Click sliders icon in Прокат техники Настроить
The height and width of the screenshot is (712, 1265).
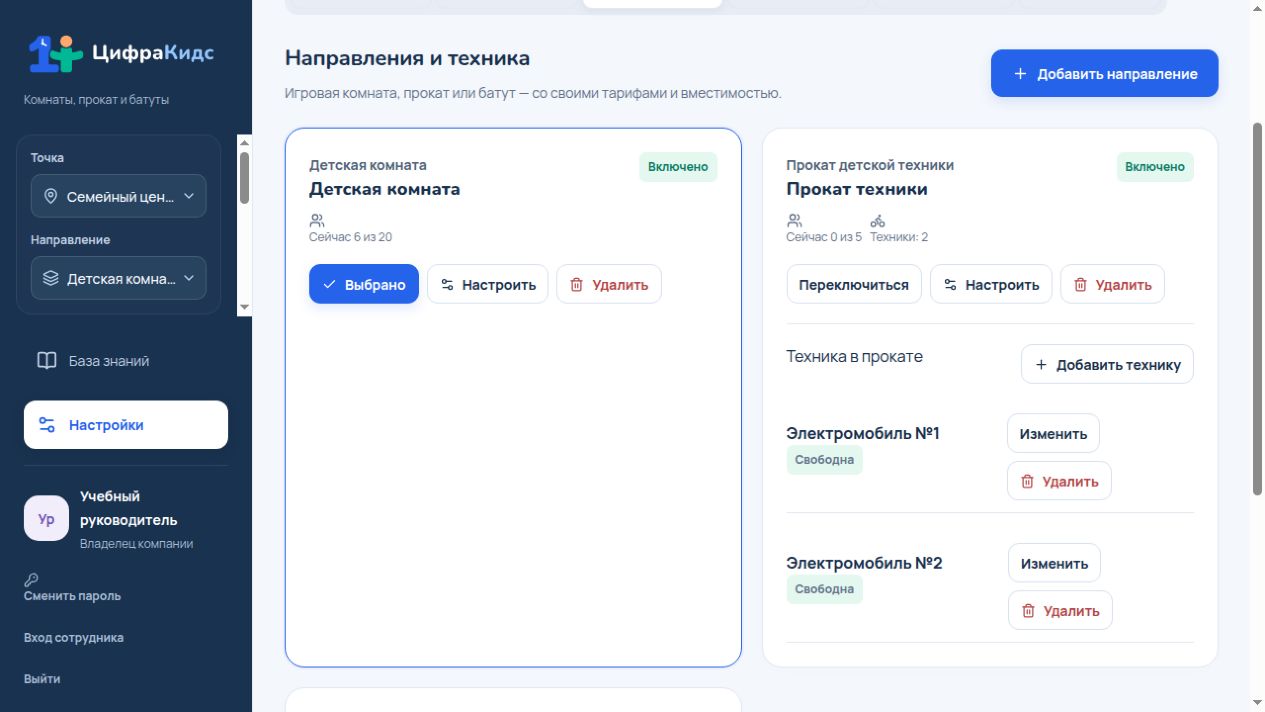[x=950, y=285]
